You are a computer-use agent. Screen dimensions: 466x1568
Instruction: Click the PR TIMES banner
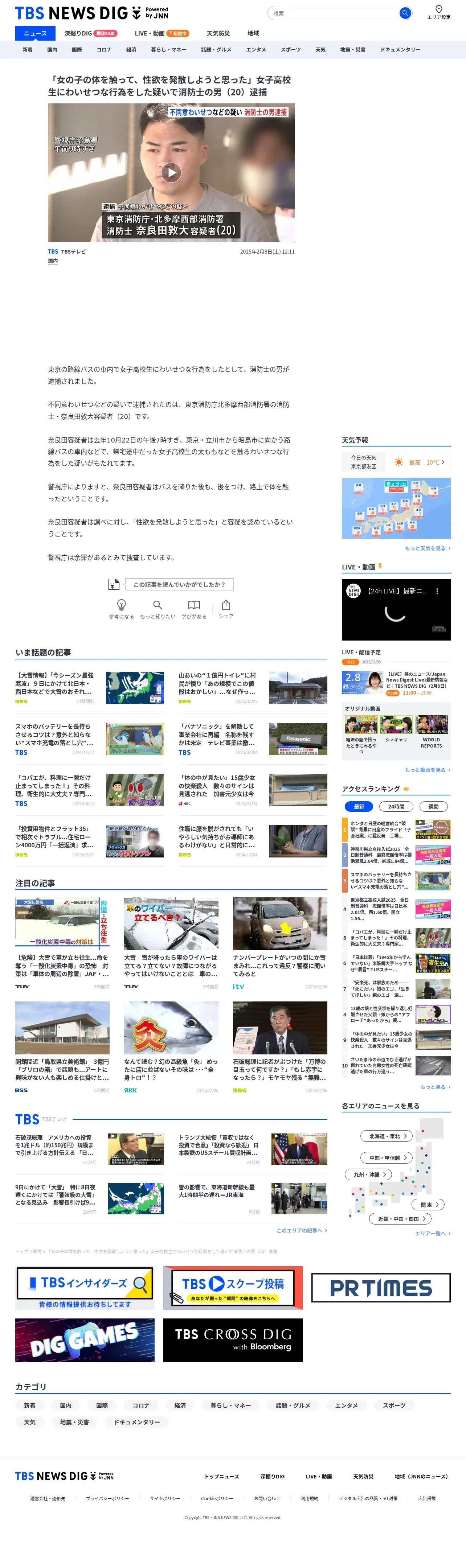381,1287
